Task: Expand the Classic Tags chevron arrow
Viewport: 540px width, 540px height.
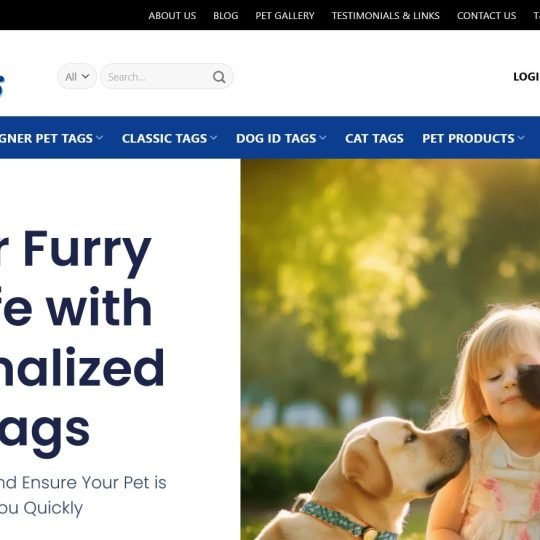Action: 214,138
